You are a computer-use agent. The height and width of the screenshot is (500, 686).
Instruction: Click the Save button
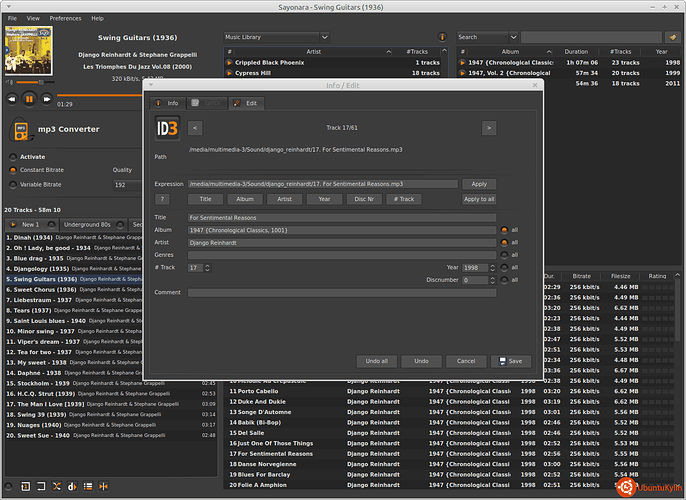(x=511, y=361)
